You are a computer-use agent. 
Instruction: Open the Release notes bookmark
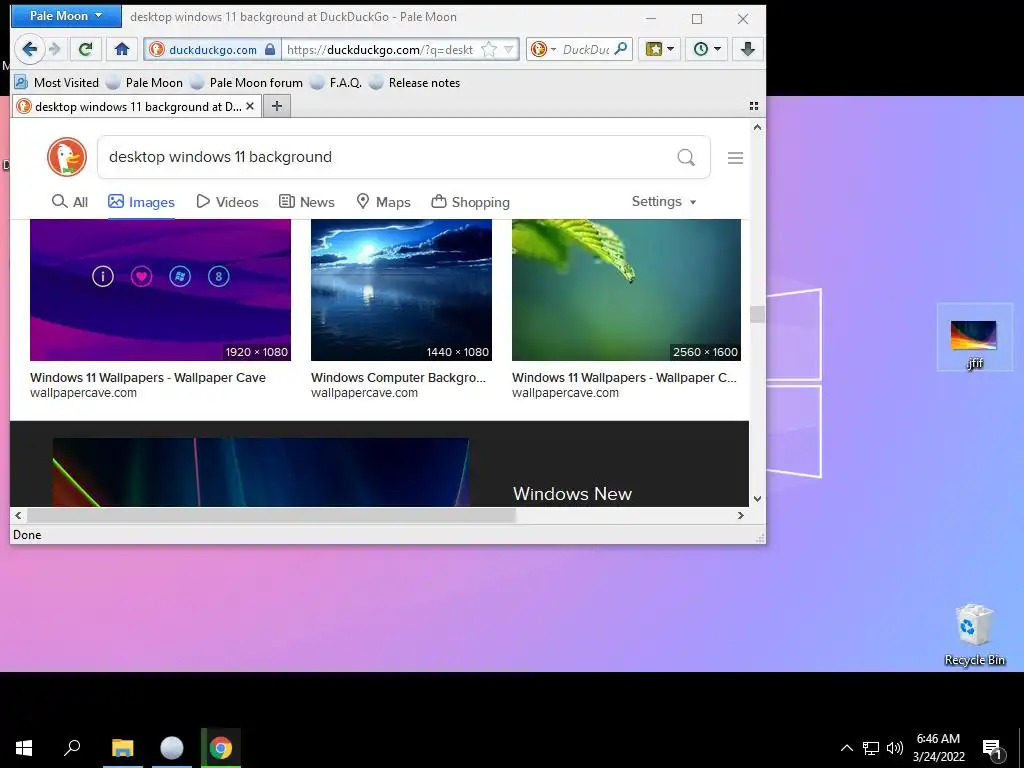(415, 83)
